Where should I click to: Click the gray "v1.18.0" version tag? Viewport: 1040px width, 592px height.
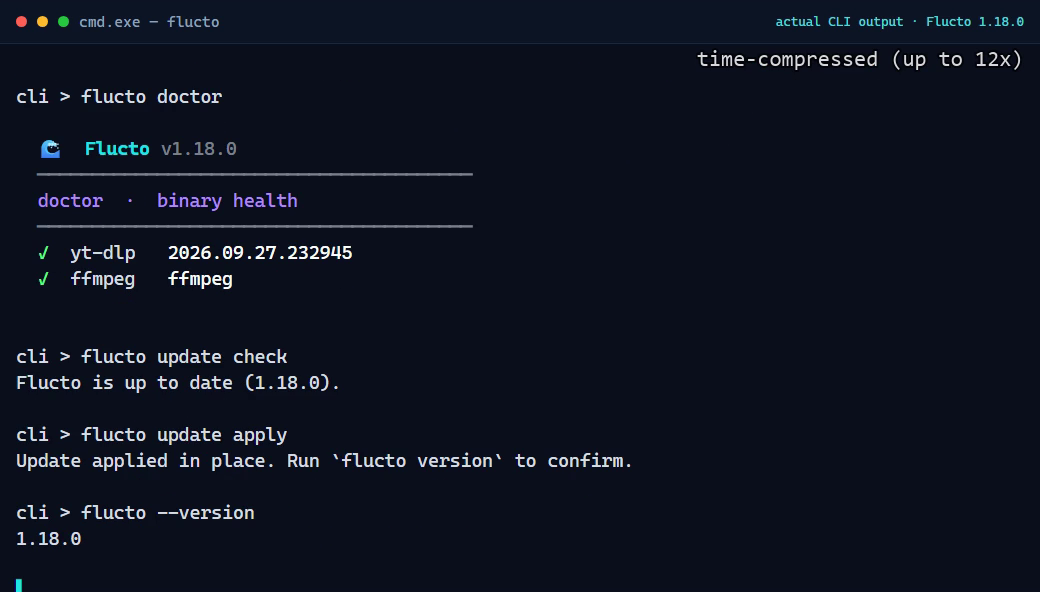(x=199, y=148)
